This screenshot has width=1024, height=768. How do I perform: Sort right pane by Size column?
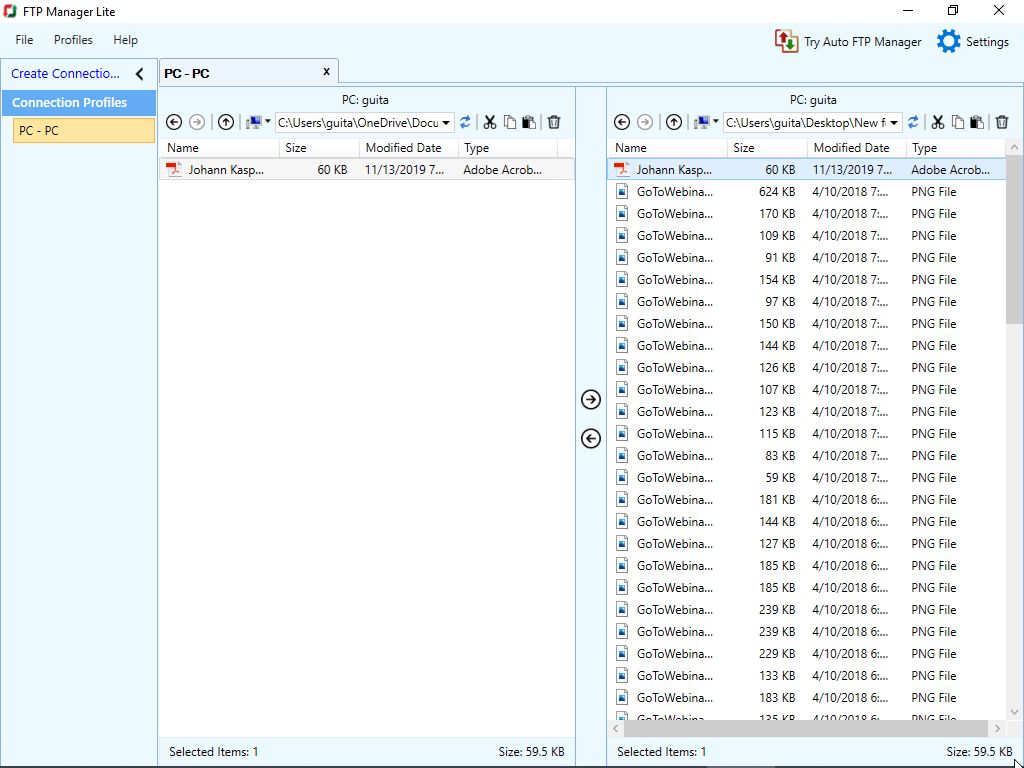(x=768, y=148)
